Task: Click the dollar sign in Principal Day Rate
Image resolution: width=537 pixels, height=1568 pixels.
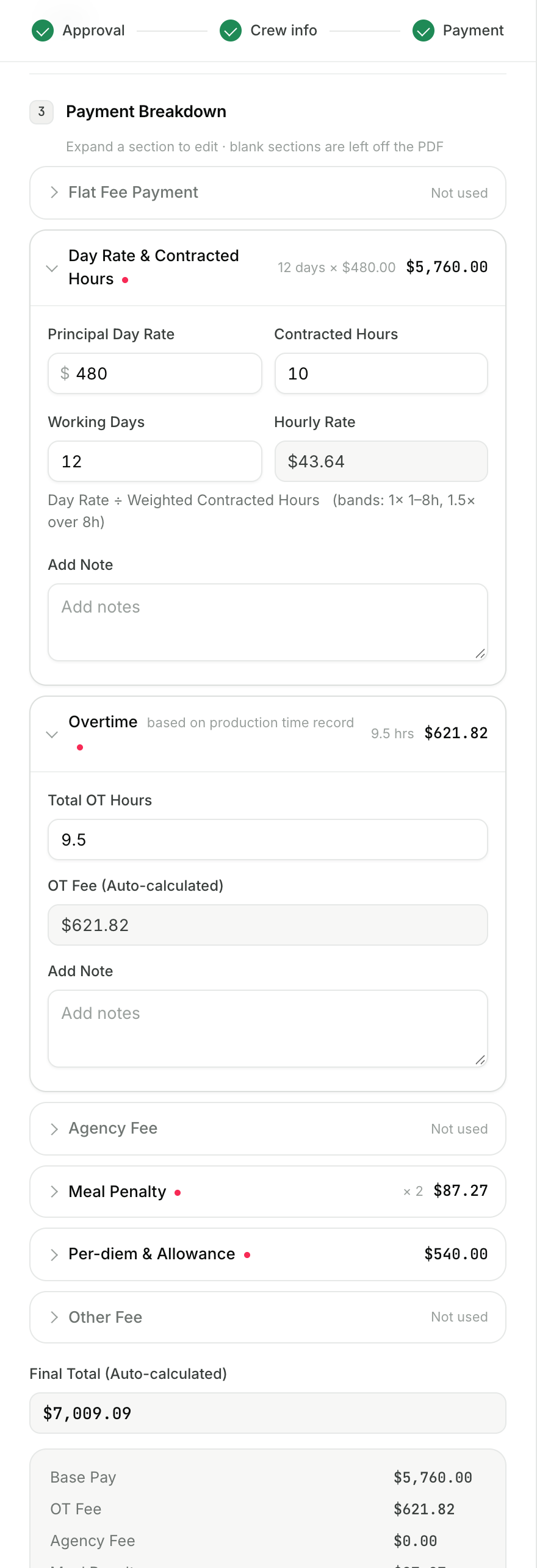Action: point(65,373)
